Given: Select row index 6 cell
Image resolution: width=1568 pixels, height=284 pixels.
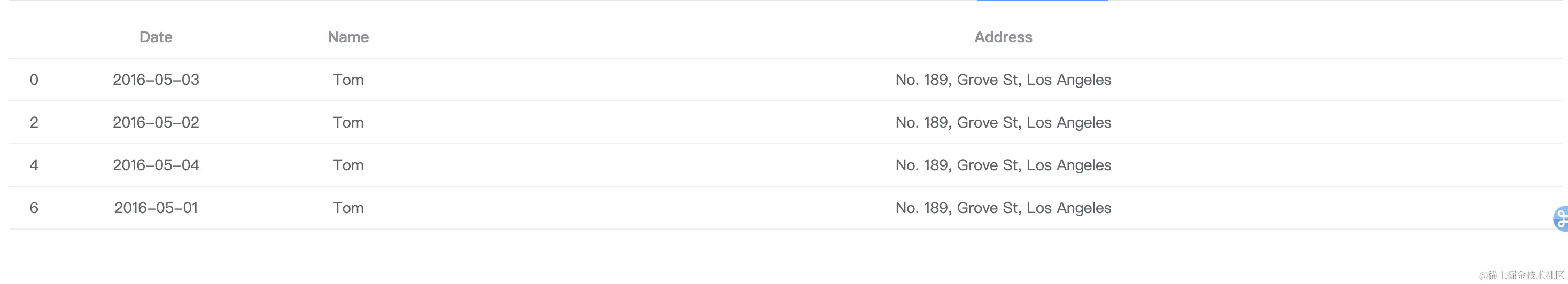Looking at the screenshot, I should [x=34, y=207].
